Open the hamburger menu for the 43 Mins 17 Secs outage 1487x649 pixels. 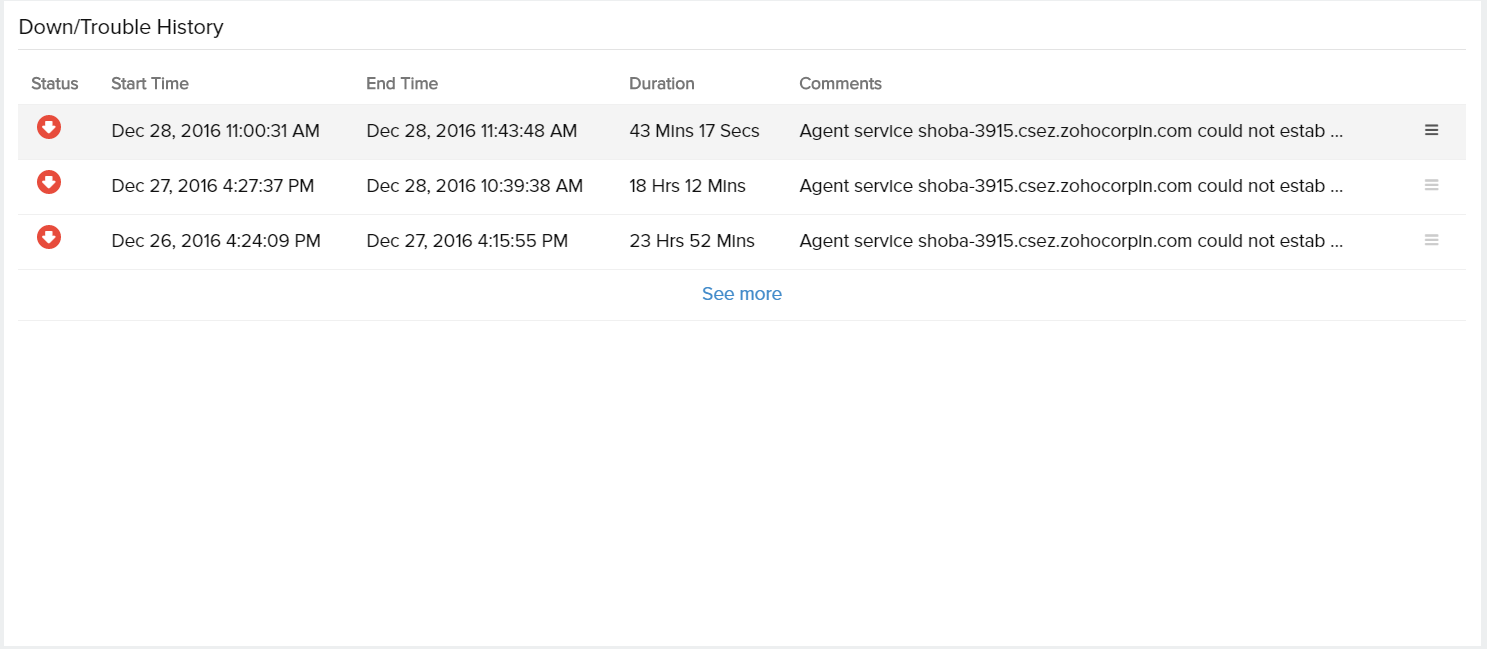[1431, 130]
